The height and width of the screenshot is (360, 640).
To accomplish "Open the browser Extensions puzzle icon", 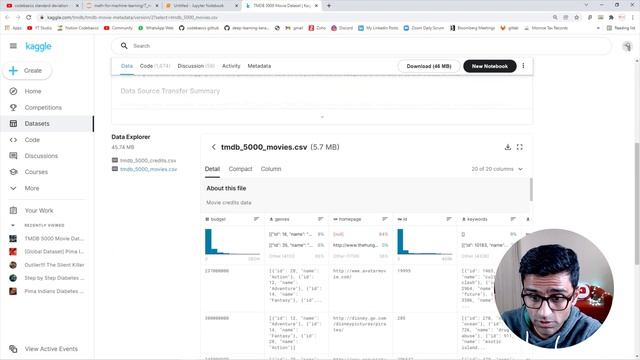I will [x=611, y=18].
